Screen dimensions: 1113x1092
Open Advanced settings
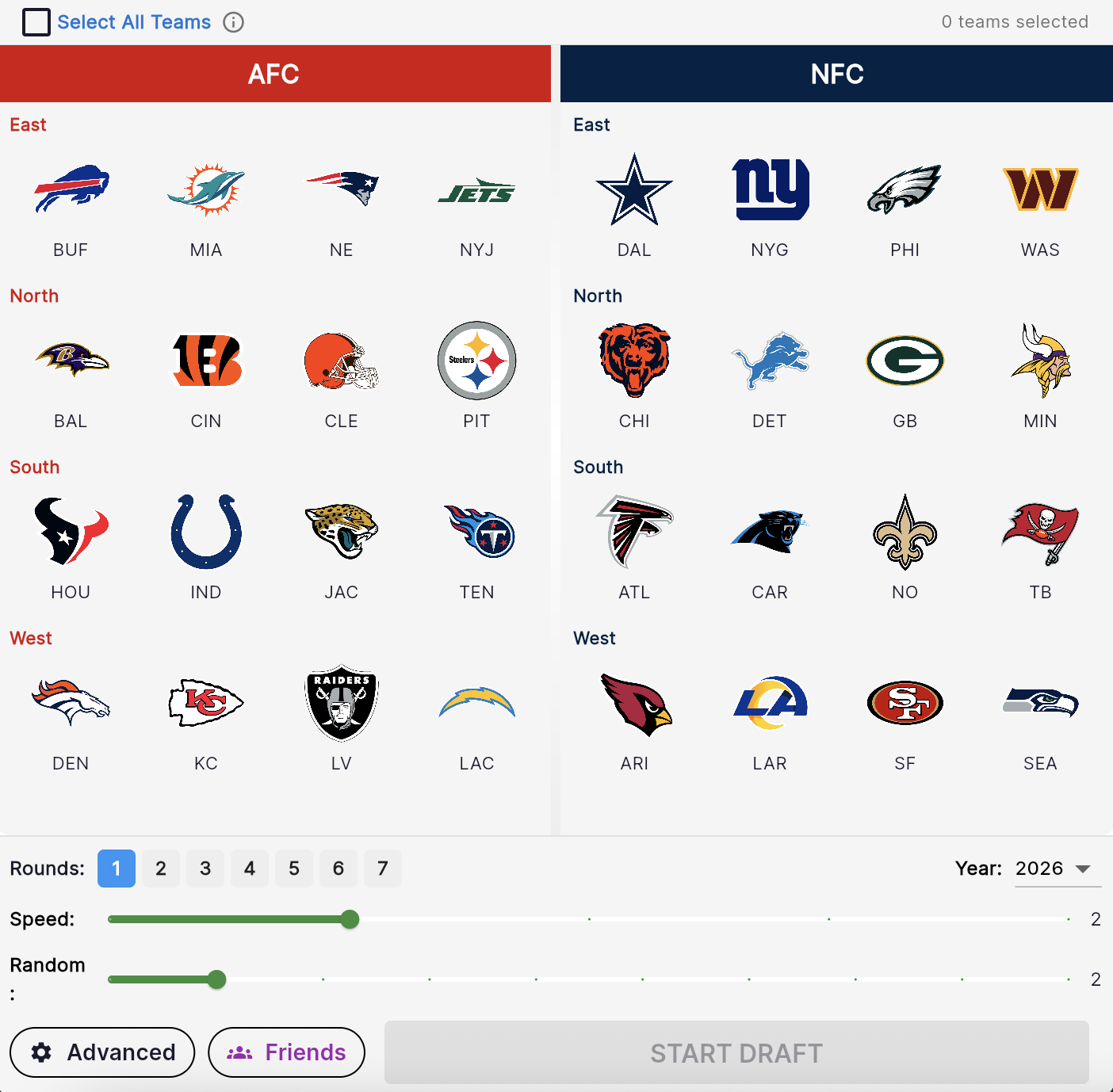(102, 1052)
